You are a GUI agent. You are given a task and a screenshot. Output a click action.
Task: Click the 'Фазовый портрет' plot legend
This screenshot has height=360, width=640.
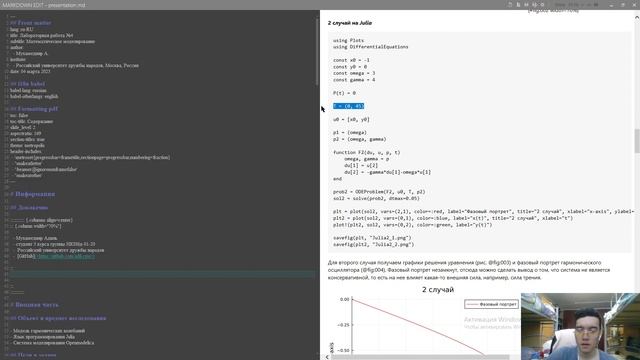[x=491, y=304]
